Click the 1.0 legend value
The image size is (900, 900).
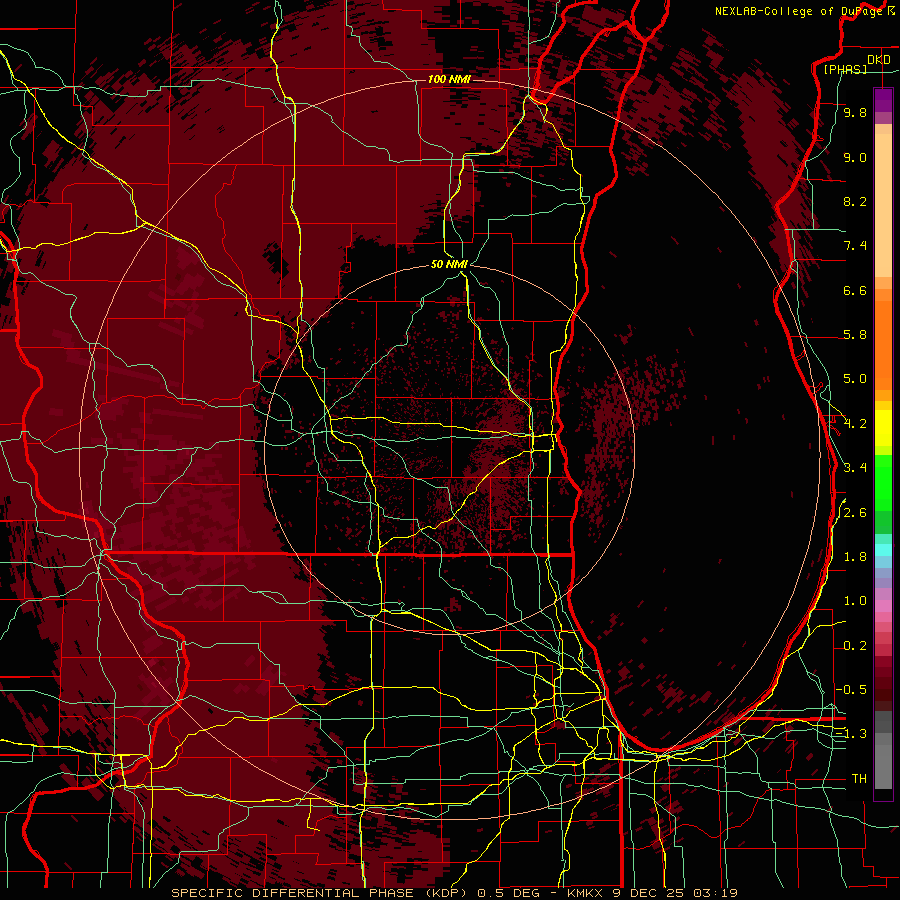coord(855,601)
